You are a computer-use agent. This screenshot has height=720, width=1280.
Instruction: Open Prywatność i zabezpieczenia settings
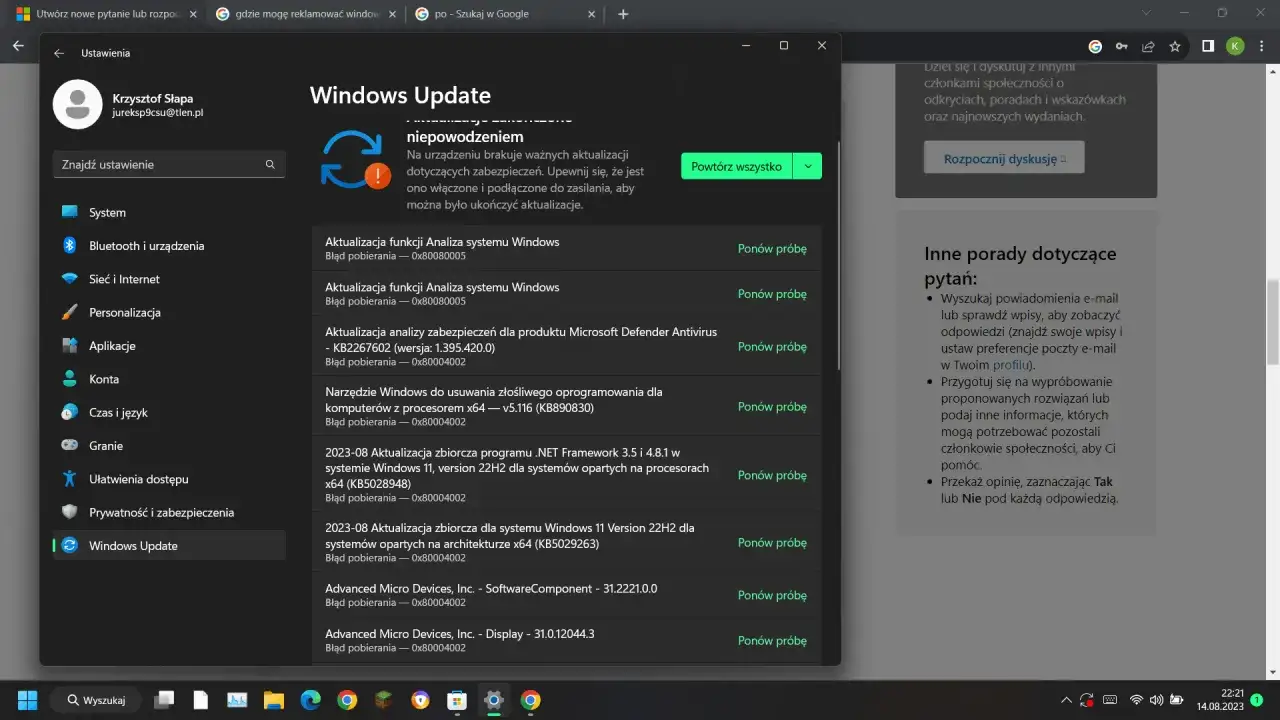point(169,512)
